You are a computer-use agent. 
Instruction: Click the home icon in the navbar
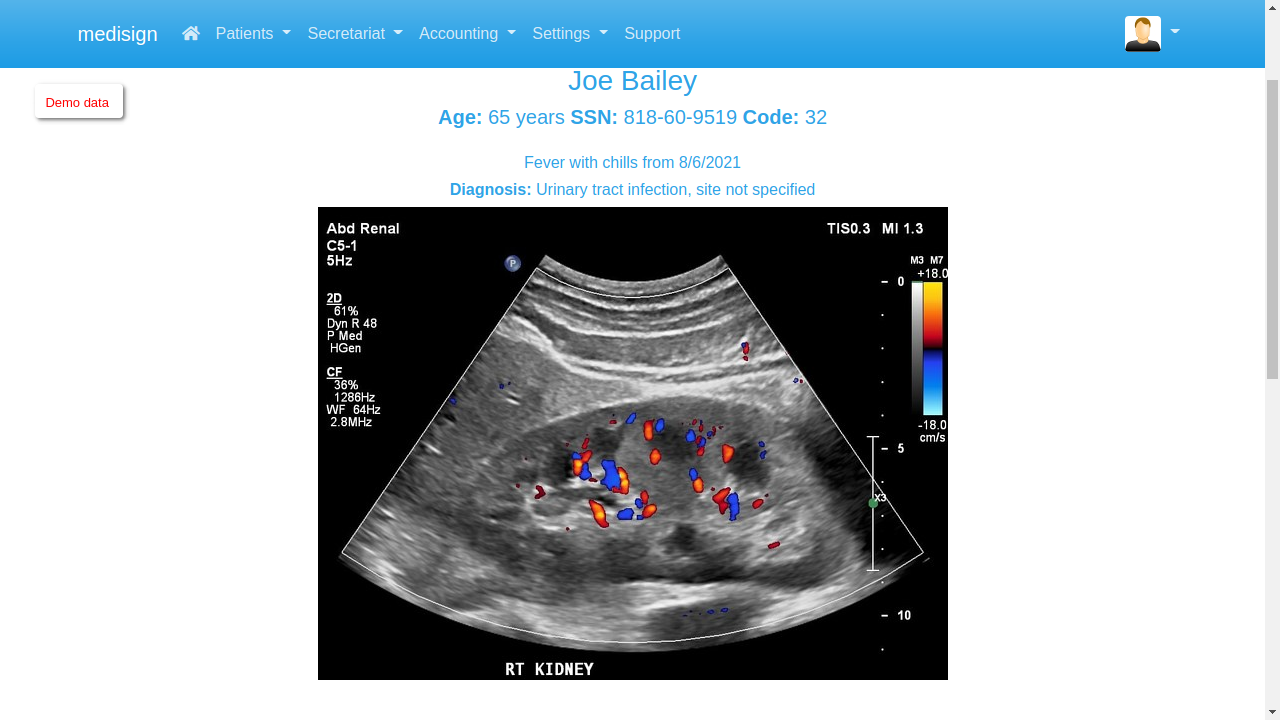pyautogui.click(x=190, y=33)
